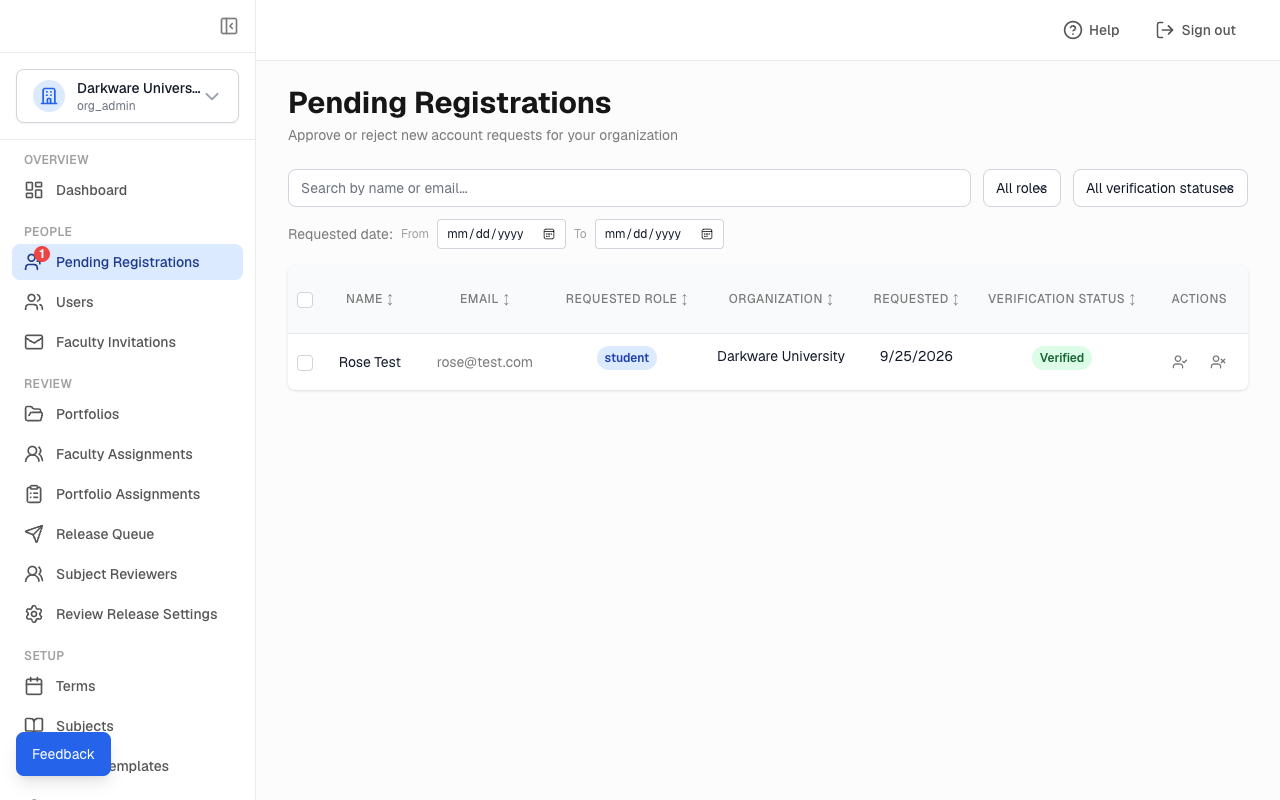Click the Faculty Assignments people icon

point(34,454)
